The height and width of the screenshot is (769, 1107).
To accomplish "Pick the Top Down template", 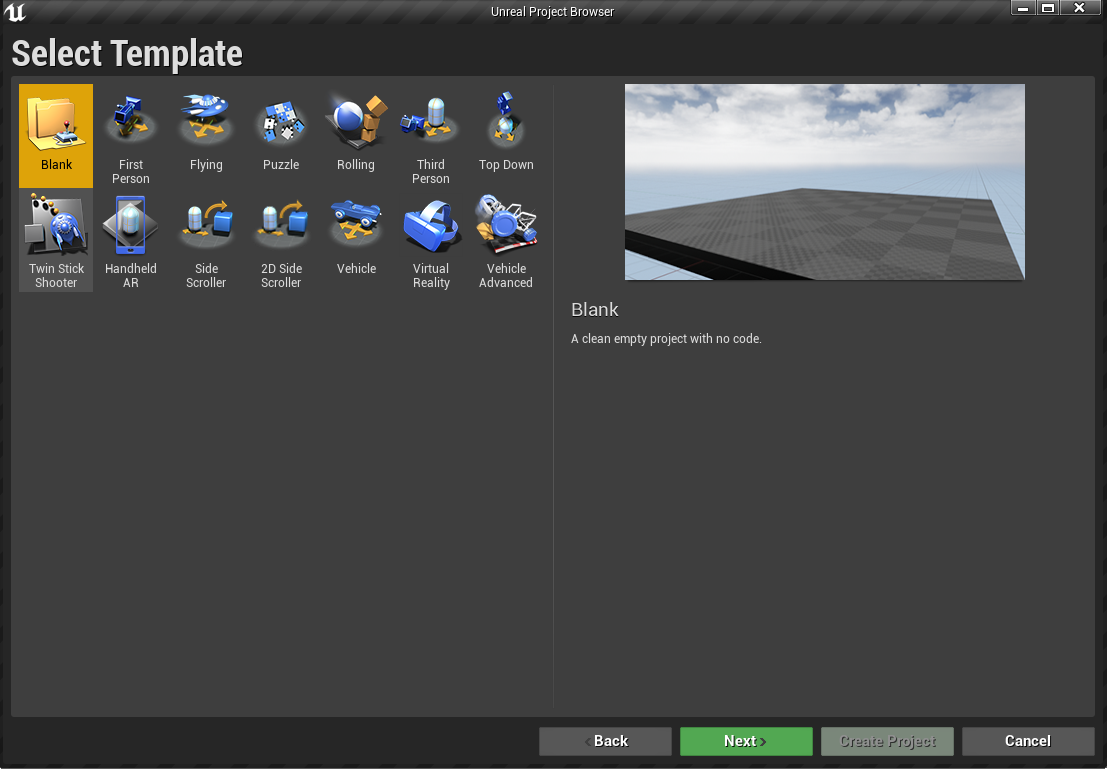I will (506, 136).
